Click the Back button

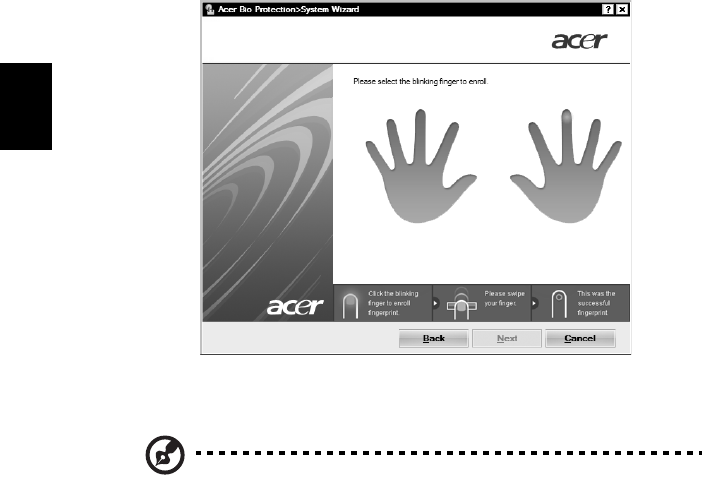[x=433, y=338]
